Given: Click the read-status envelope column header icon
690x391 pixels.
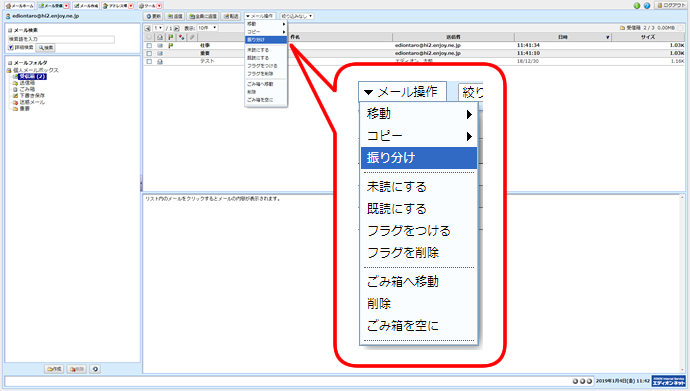Looking at the screenshot, I should click(x=160, y=37).
